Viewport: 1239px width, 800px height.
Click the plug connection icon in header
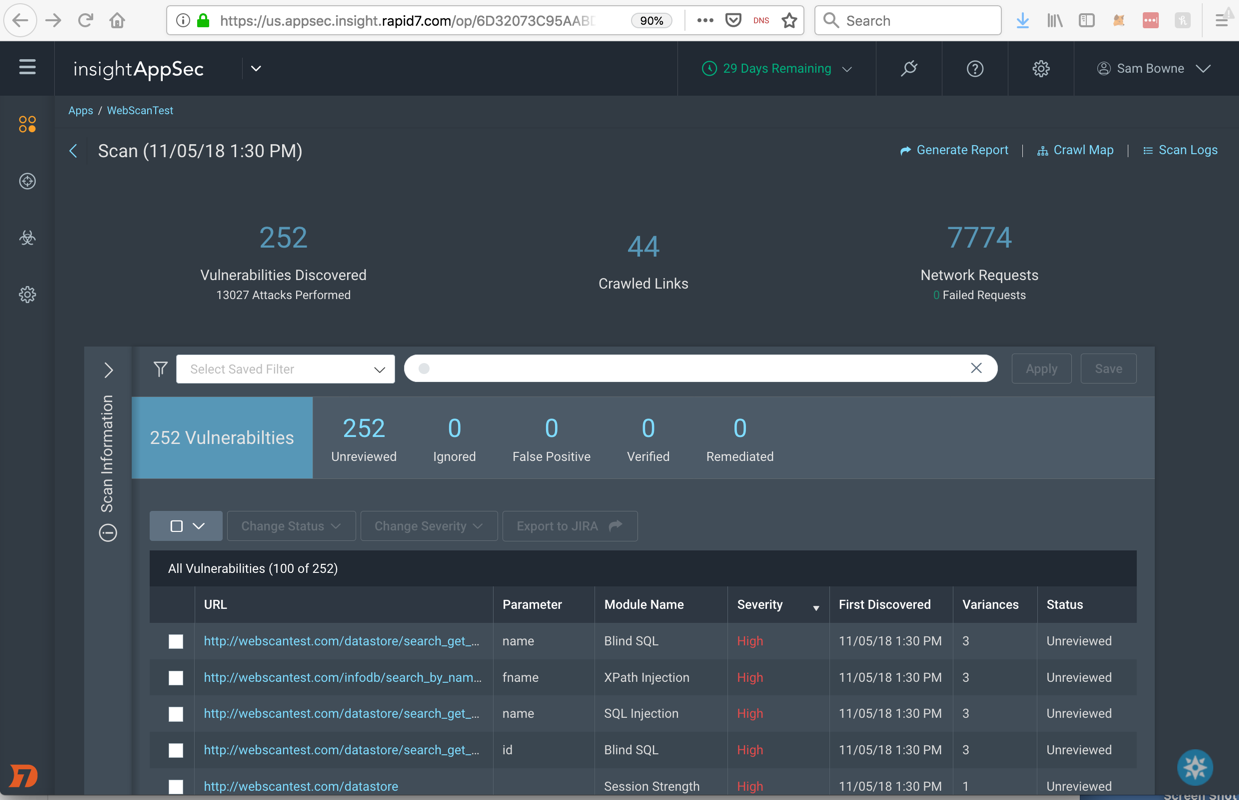point(909,69)
